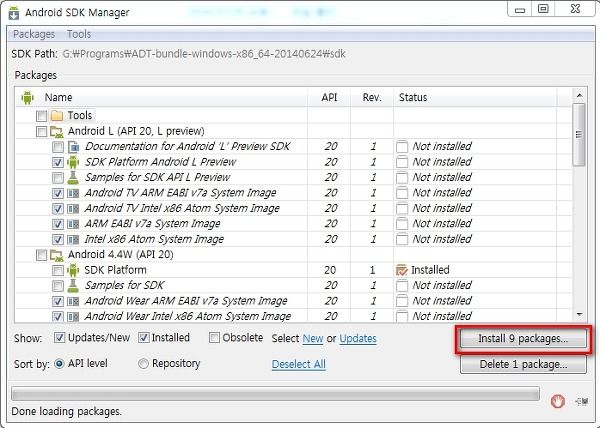600x428 pixels.
Task: Click the red stop loading hand icon
Action: pos(558,402)
